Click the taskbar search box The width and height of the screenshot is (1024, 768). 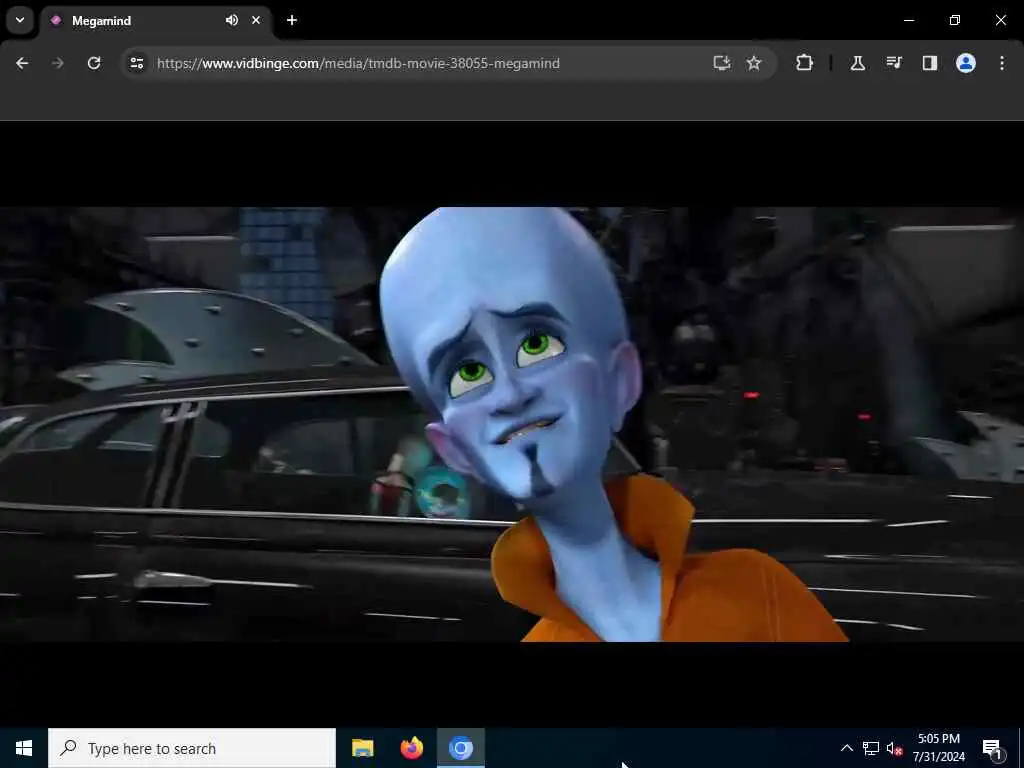click(192, 748)
